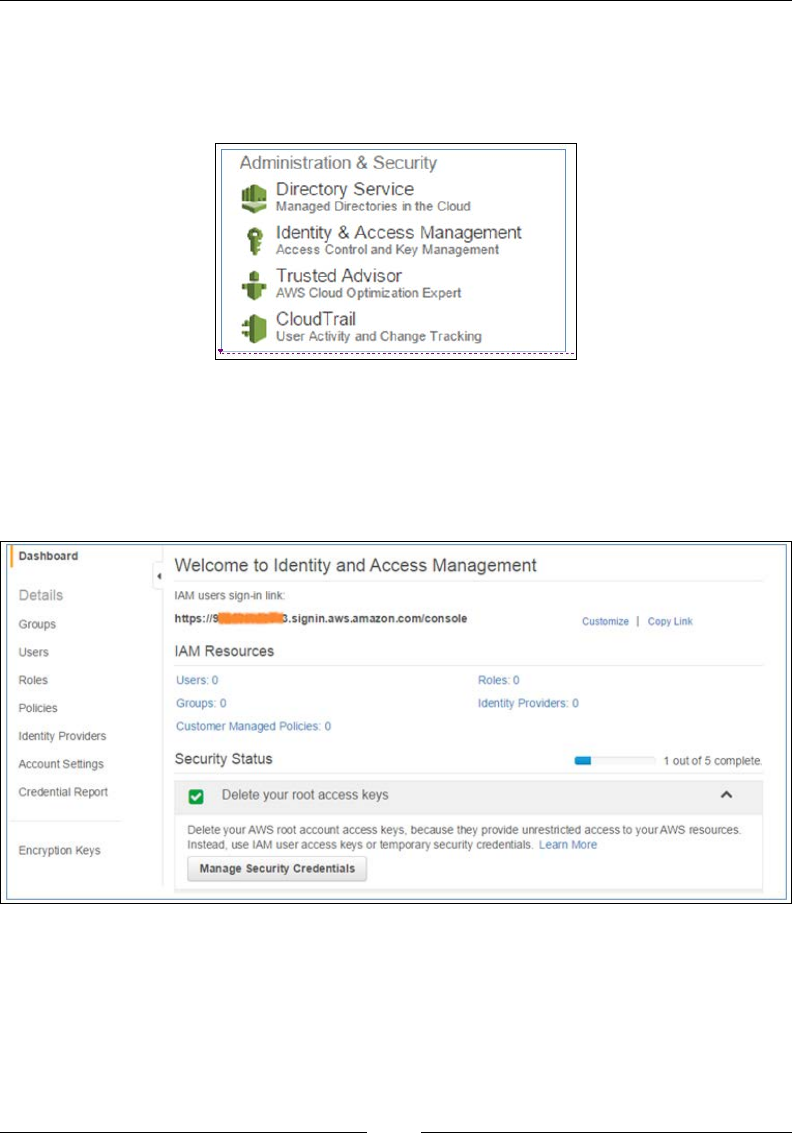Select Dashboard in the IAM sidebar
The width and height of the screenshot is (792, 1142).
[x=48, y=556]
